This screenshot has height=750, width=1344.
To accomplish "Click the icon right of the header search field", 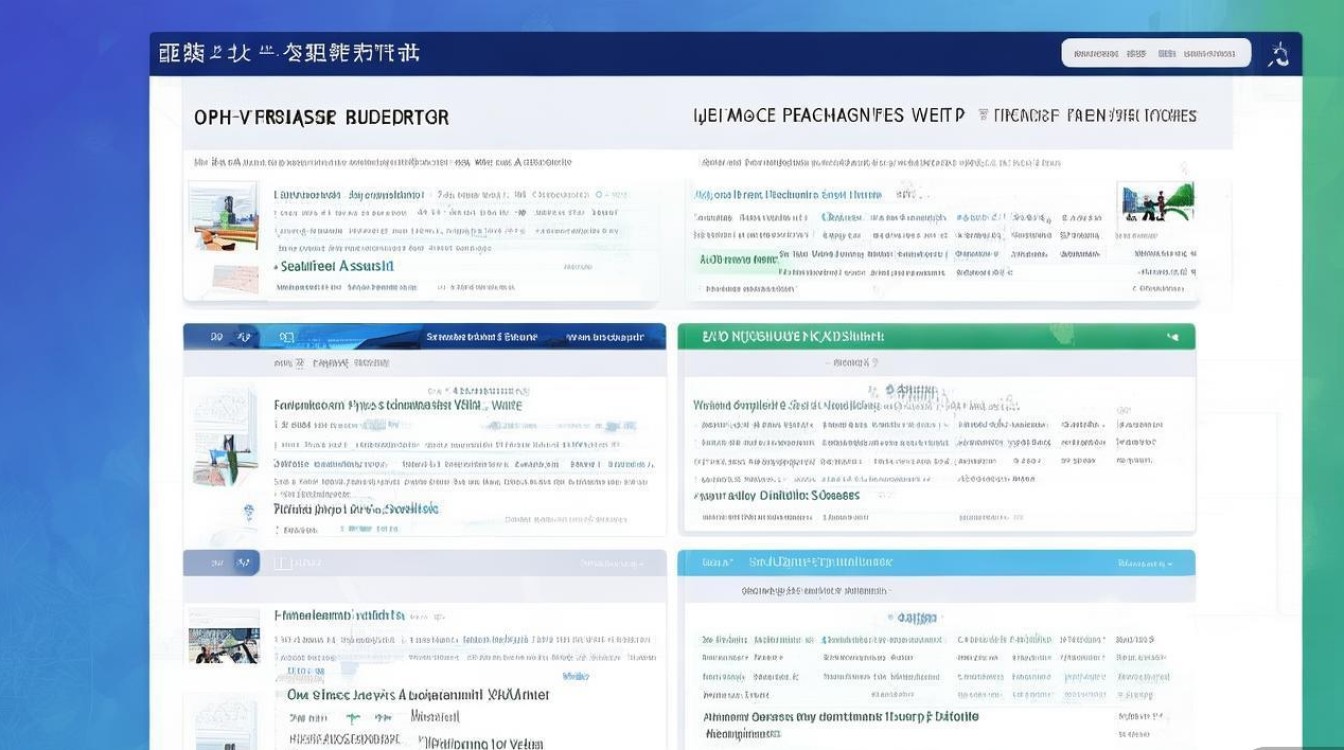I will (1278, 54).
